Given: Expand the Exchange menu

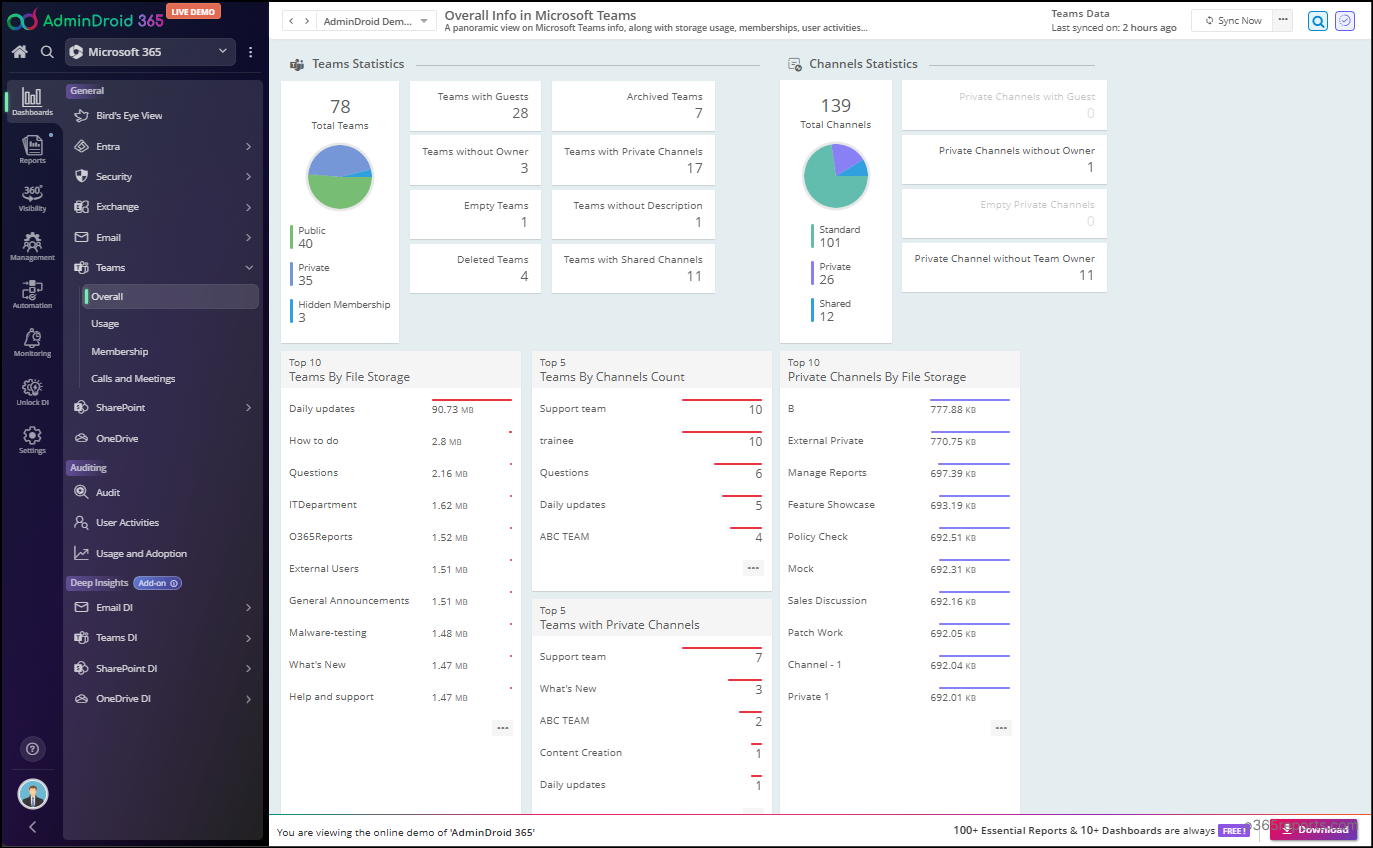Looking at the screenshot, I should 163,207.
